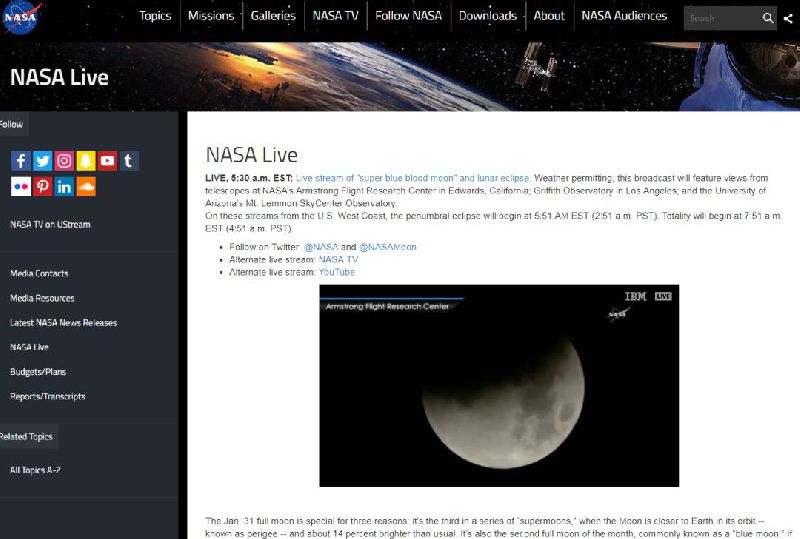This screenshot has height=539, width=800.
Task: Open Media Contacts sidebar link
Action: 39,274
